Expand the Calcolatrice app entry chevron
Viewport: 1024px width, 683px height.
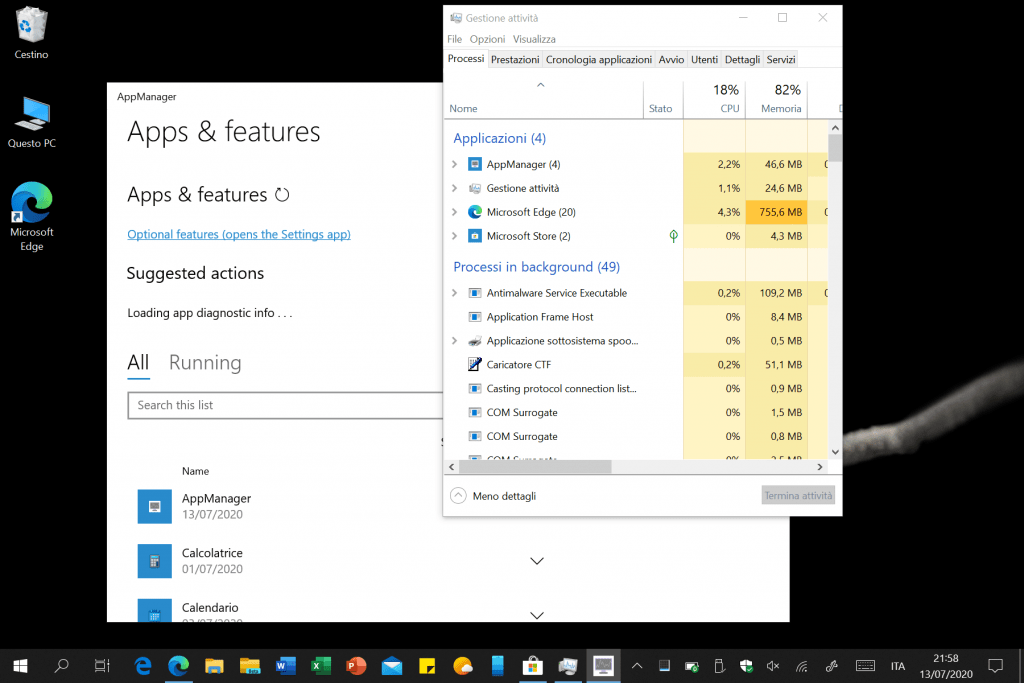[x=536, y=561]
